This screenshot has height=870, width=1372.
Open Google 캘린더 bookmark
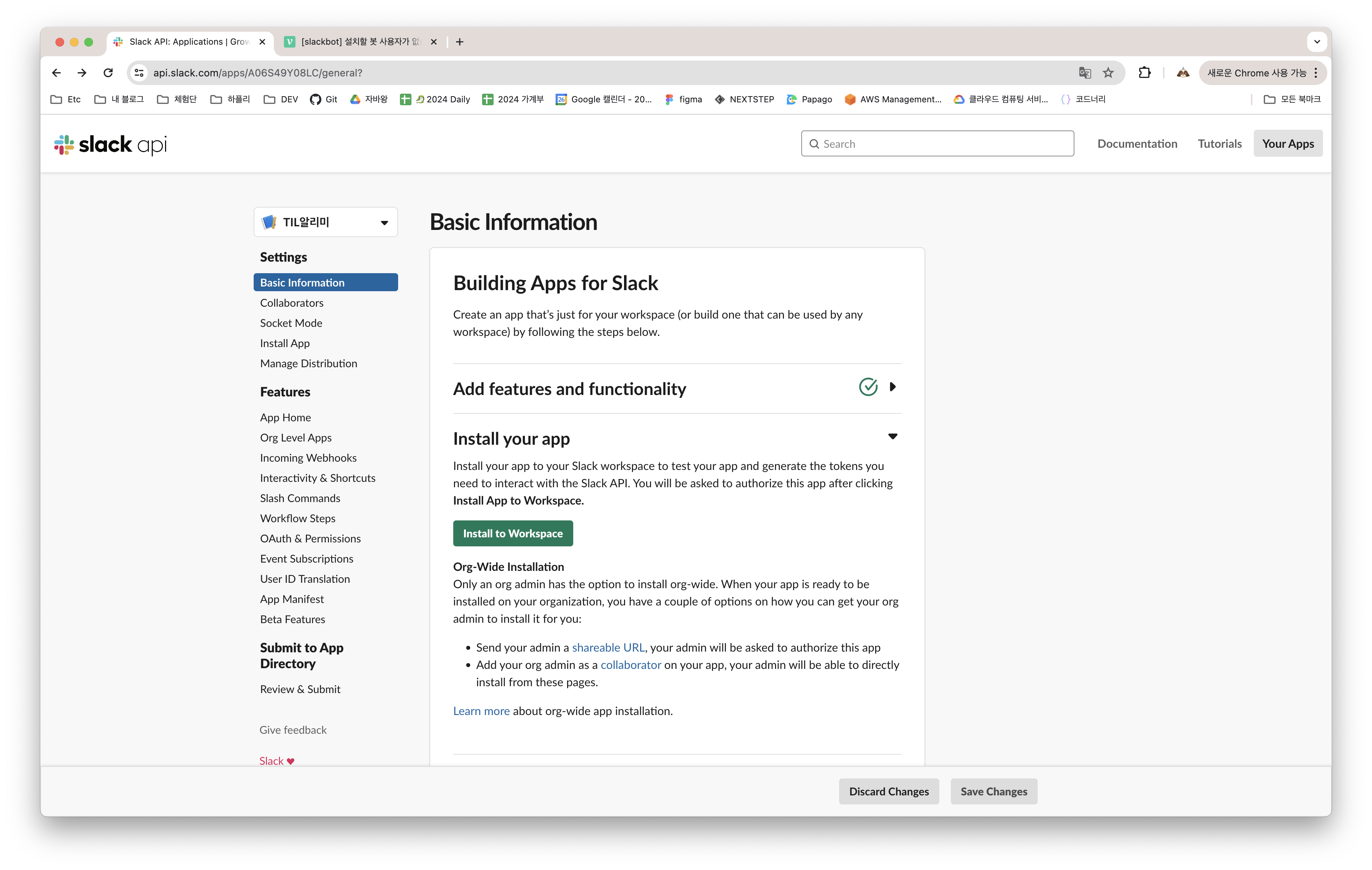click(x=604, y=99)
